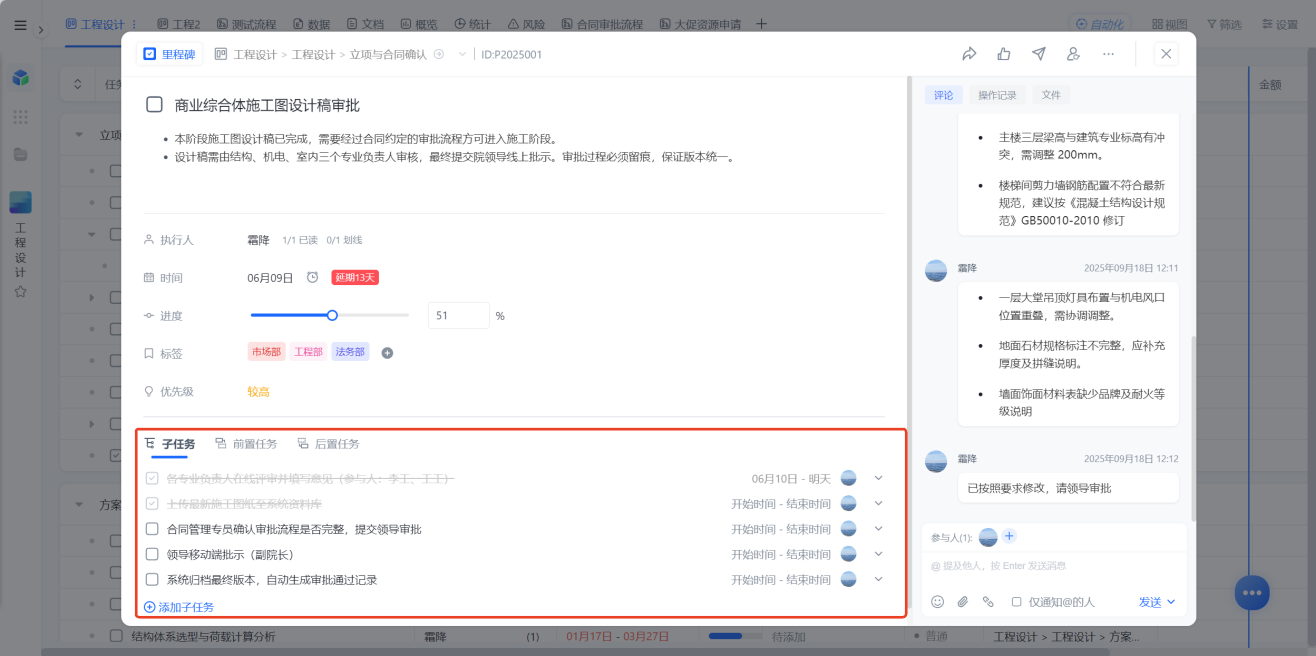Toggle checkbox of 结构体系选型与荷载计算分析 row
This screenshot has width=1316, height=656.
(115, 636)
